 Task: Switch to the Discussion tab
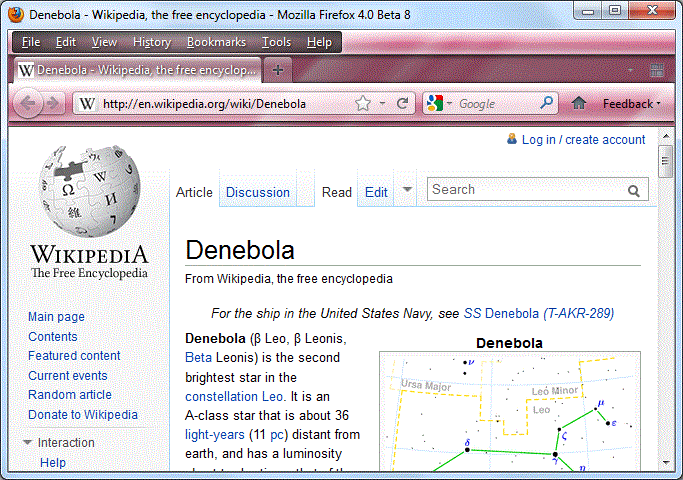point(258,192)
